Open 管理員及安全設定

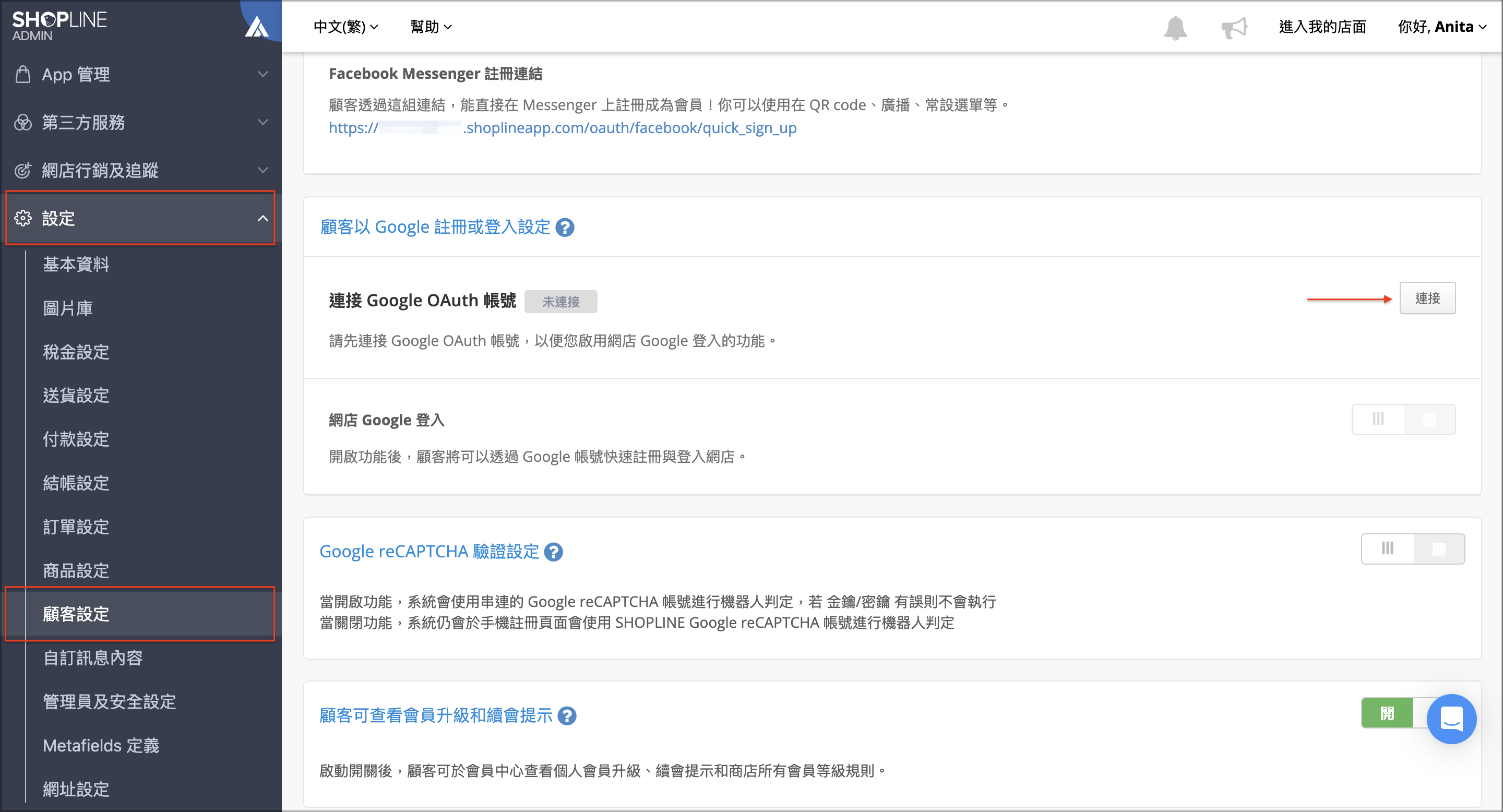[x=109, y=702]
